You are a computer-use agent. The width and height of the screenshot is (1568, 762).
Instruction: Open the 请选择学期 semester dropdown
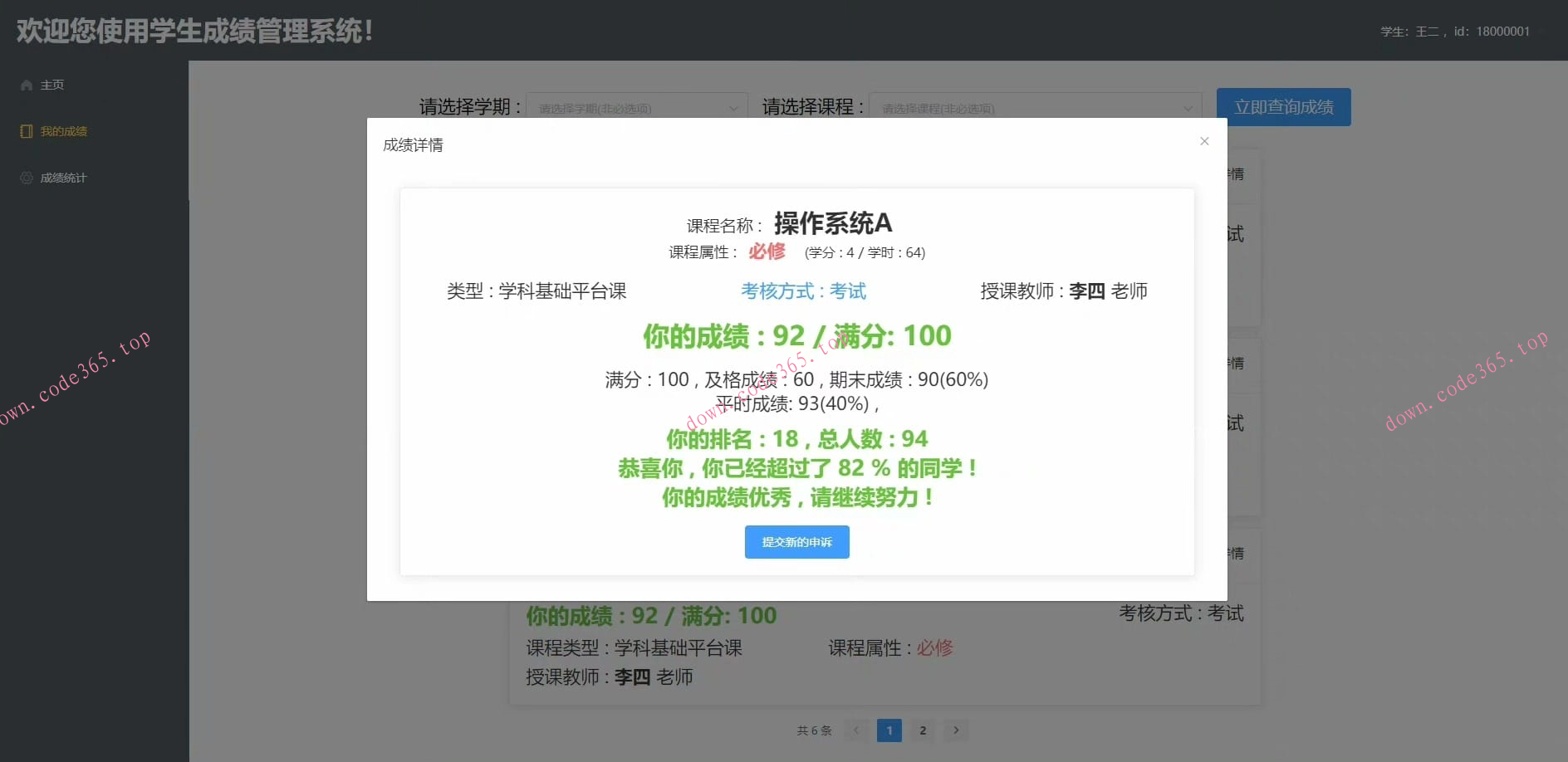(635, 107)
